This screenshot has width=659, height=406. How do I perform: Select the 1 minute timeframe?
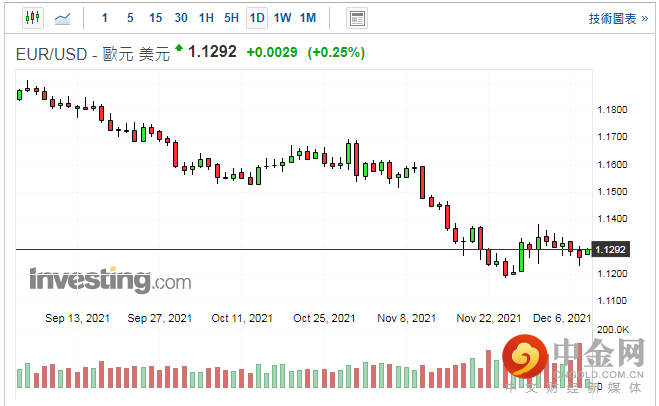105,18
